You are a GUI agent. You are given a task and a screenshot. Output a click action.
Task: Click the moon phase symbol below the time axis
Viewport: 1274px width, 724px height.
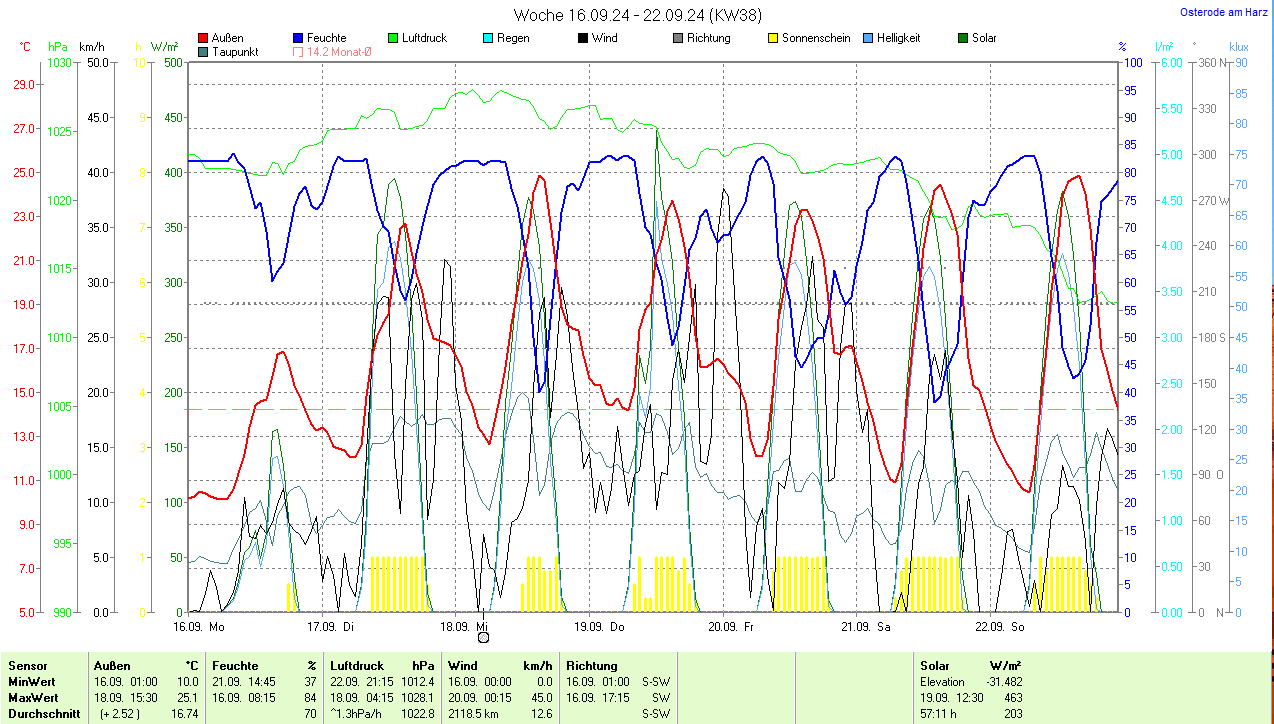(483, 638)
